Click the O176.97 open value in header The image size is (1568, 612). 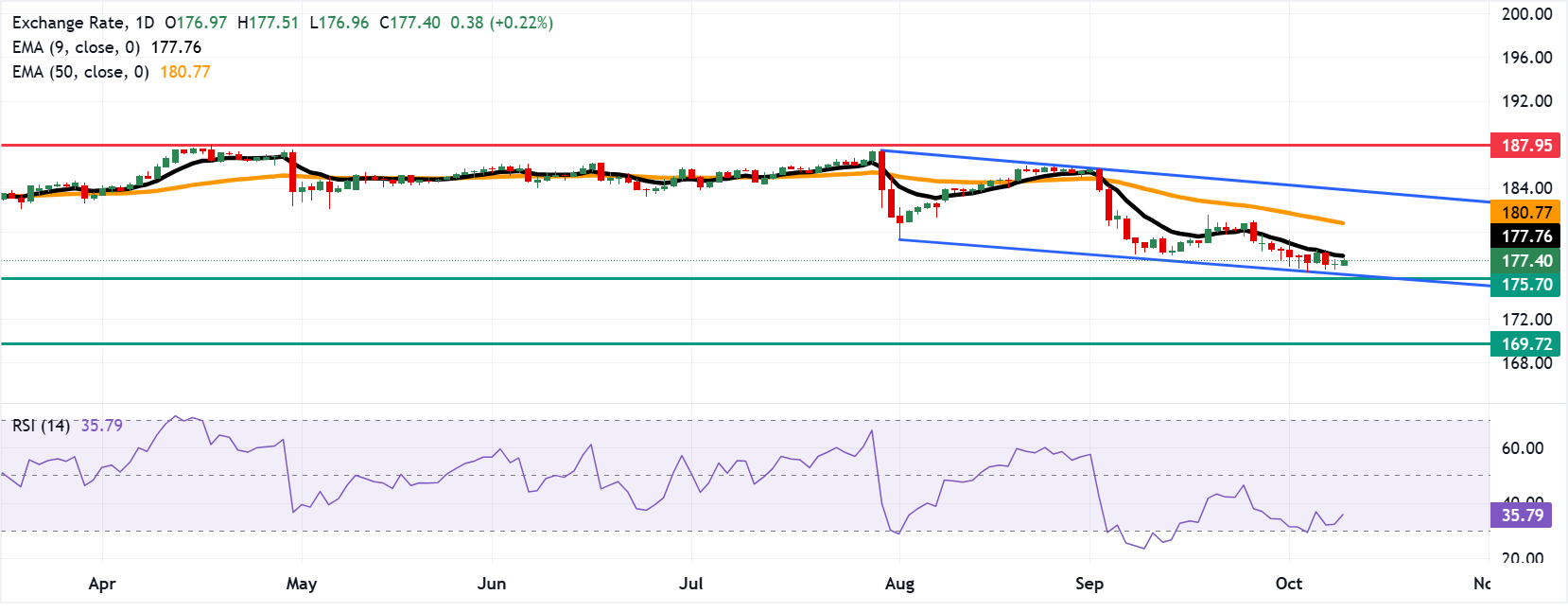(x=196, y=23)
